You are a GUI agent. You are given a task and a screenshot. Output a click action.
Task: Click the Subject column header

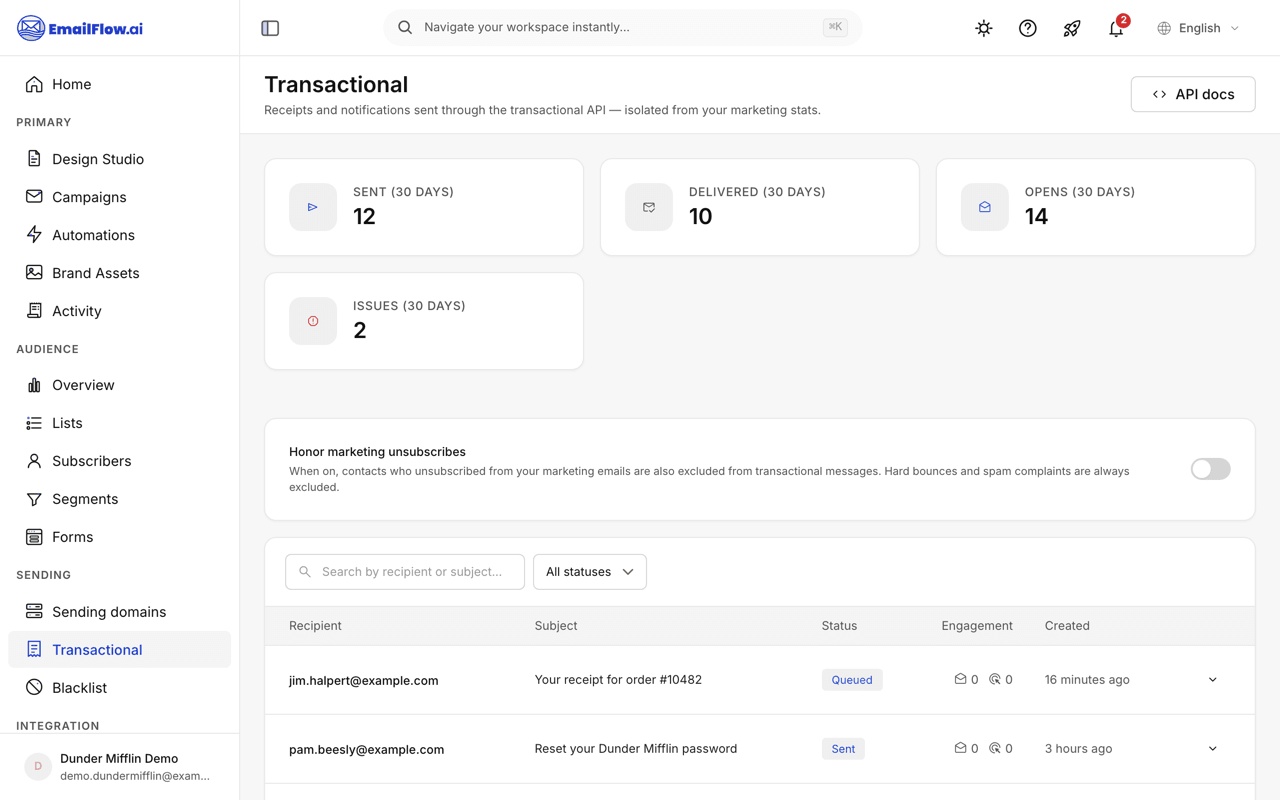click(556, 626)
